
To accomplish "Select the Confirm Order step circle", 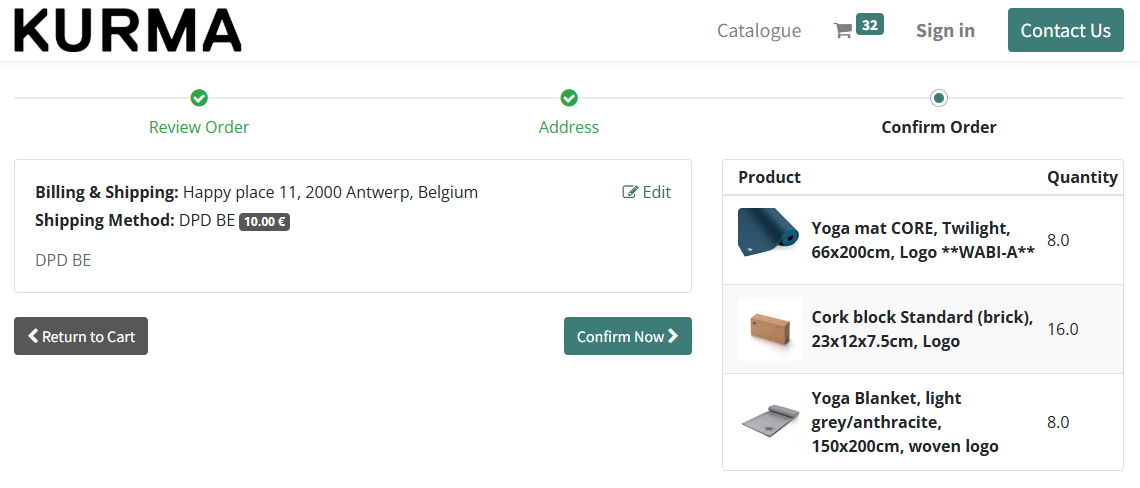I will [939, 98].
